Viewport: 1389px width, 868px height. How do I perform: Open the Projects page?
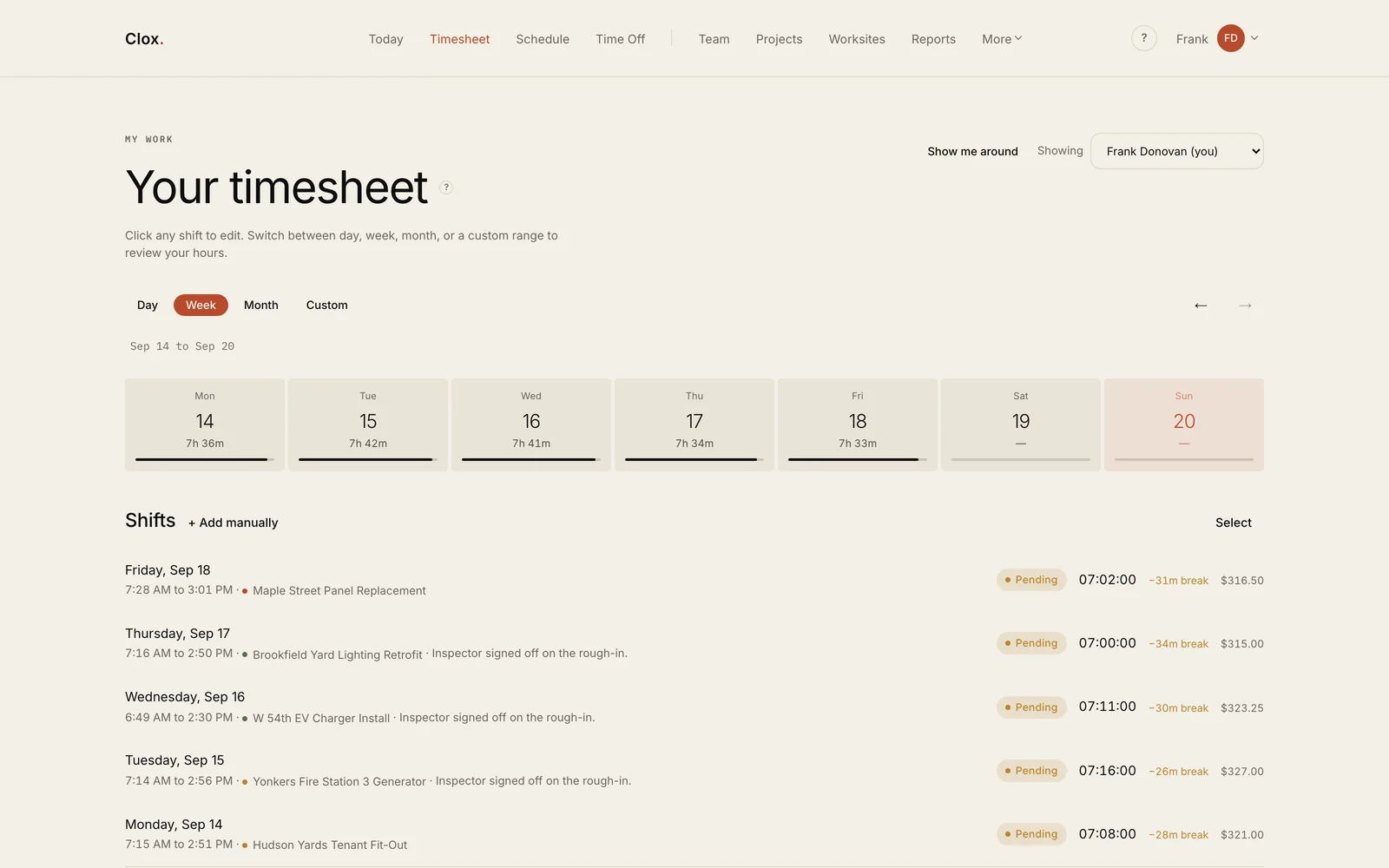coord(779,39)
